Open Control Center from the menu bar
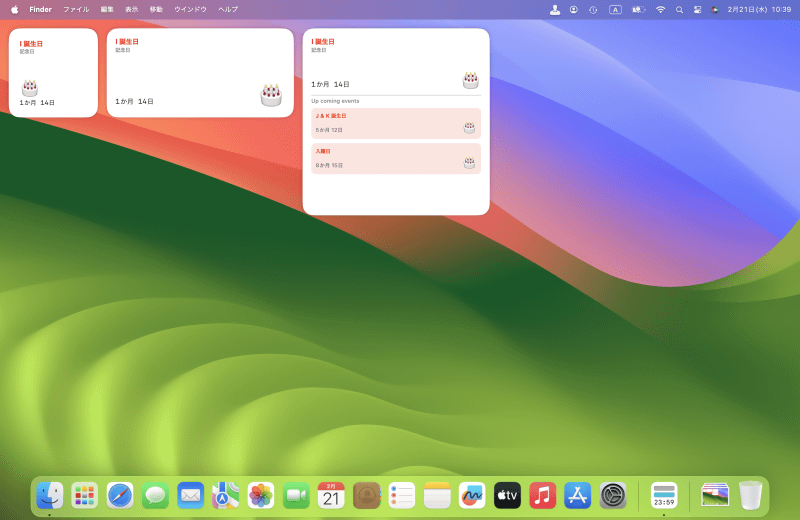The height and width of the screenshot is (520, 800). click(x=697, y=10)
